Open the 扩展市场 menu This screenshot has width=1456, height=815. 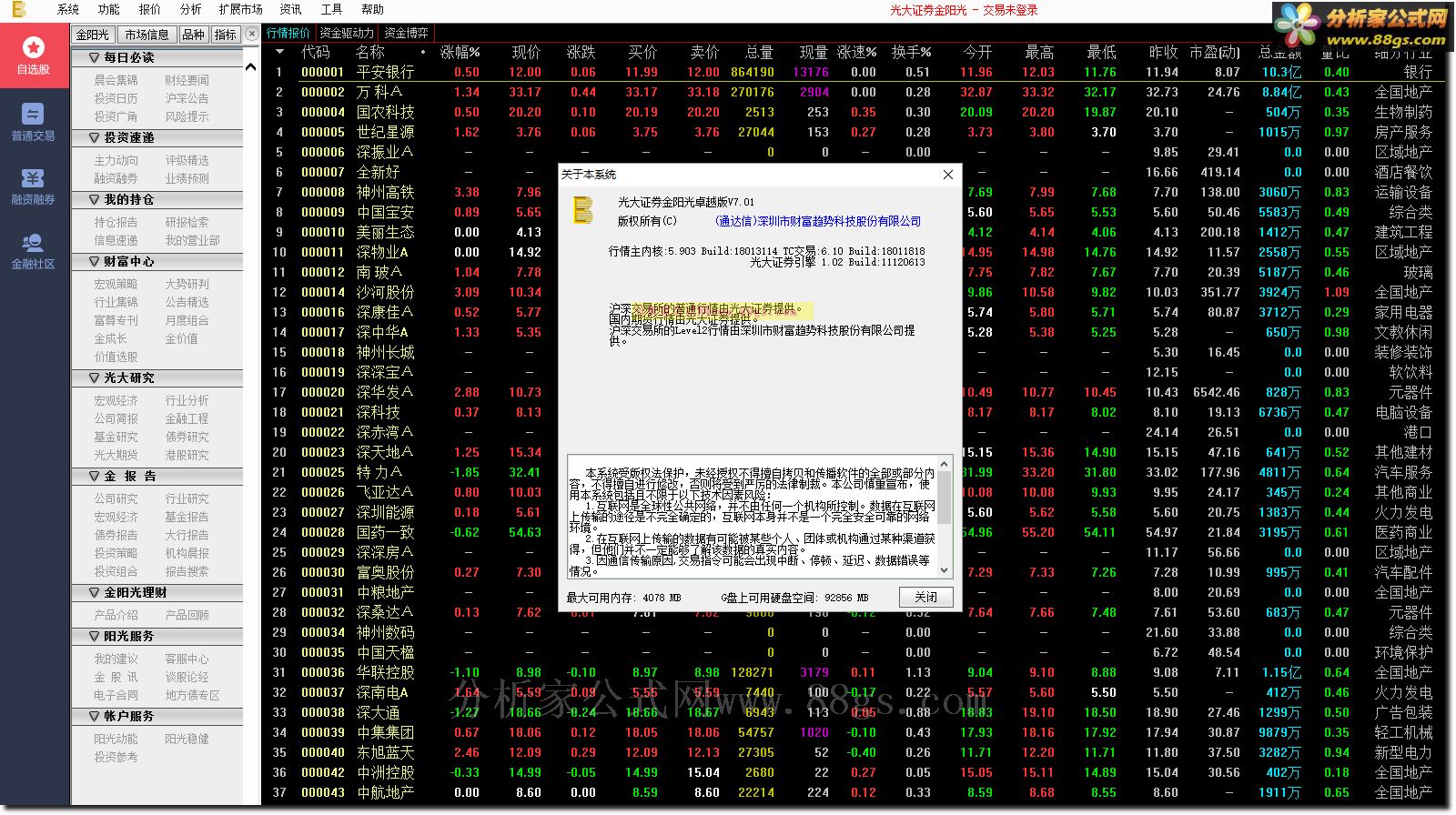coord(241,9)
